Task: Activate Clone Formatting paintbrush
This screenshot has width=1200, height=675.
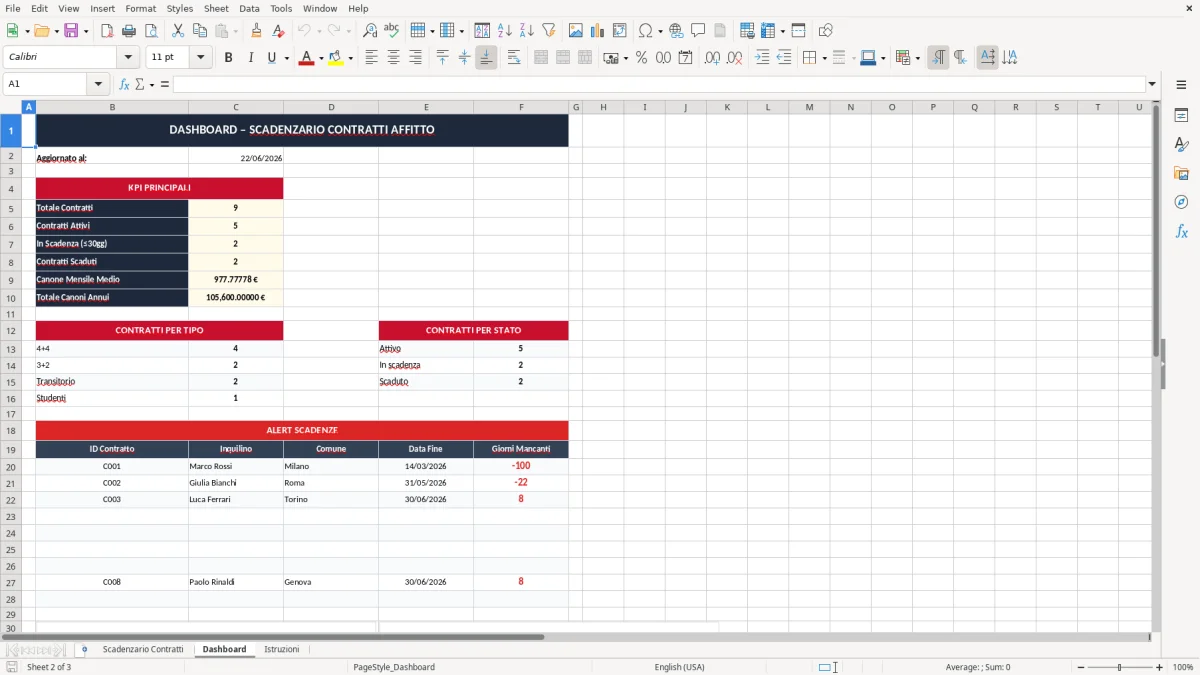Action: (256, 31)
